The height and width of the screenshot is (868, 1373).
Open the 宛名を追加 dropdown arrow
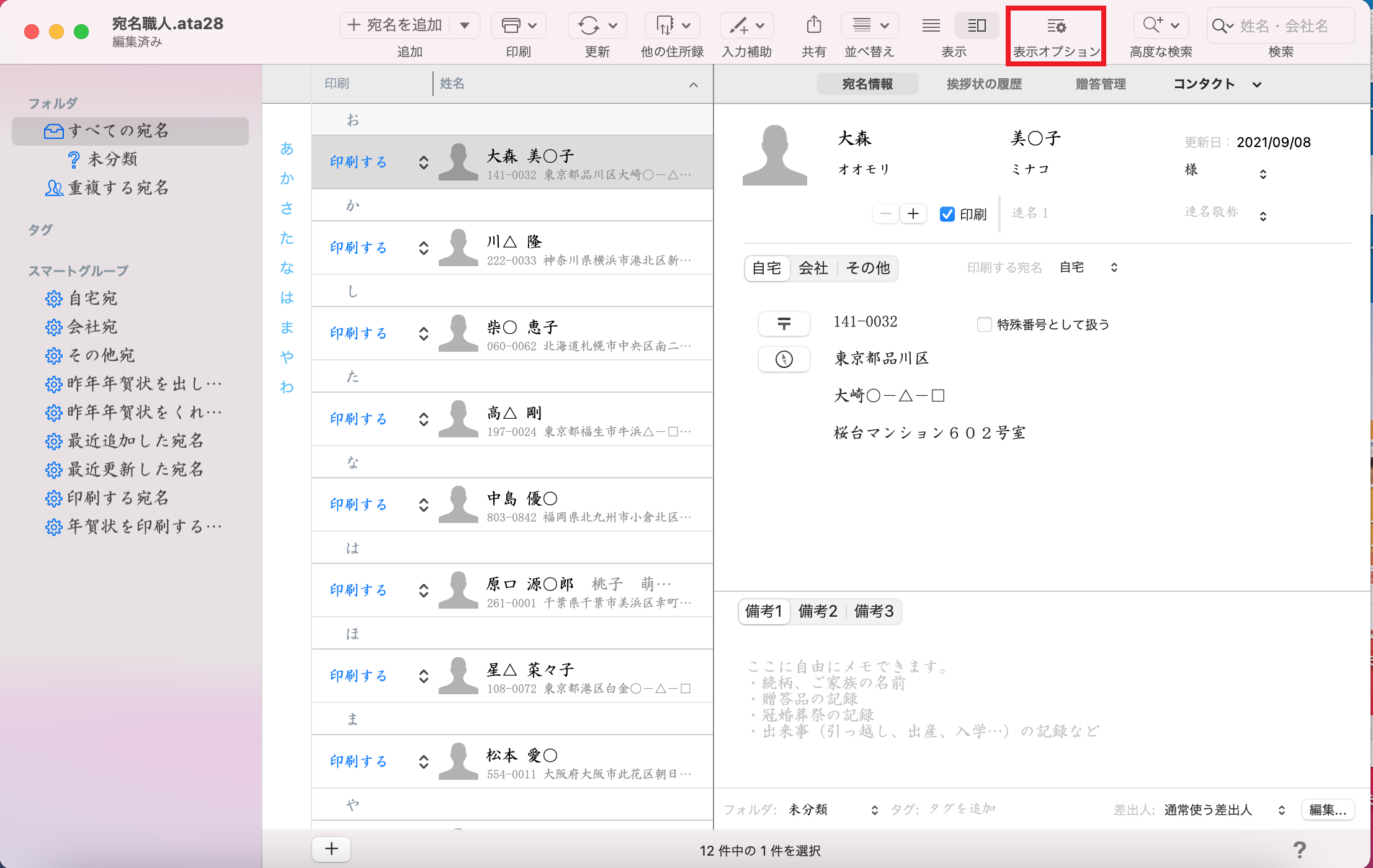pyautogui.click(x=465, y=25)
